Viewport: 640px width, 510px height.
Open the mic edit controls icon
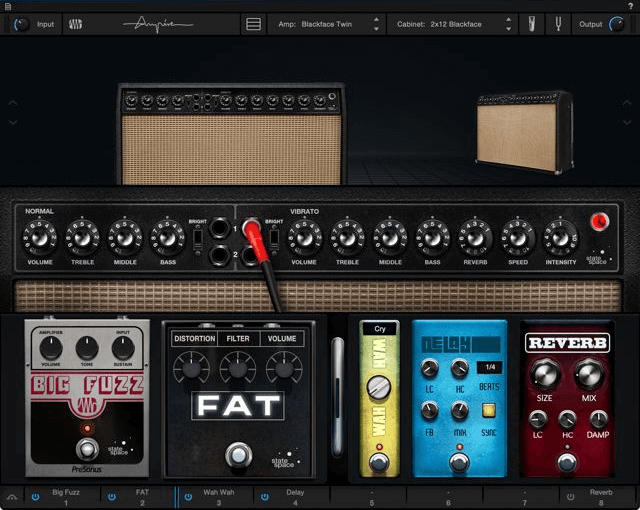click(x=531, y=24)
